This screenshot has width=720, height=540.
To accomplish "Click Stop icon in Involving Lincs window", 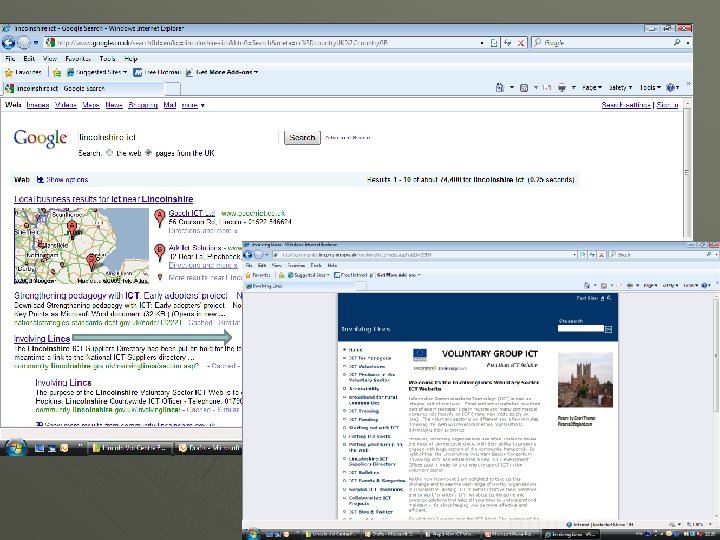I will pos(601,254).
